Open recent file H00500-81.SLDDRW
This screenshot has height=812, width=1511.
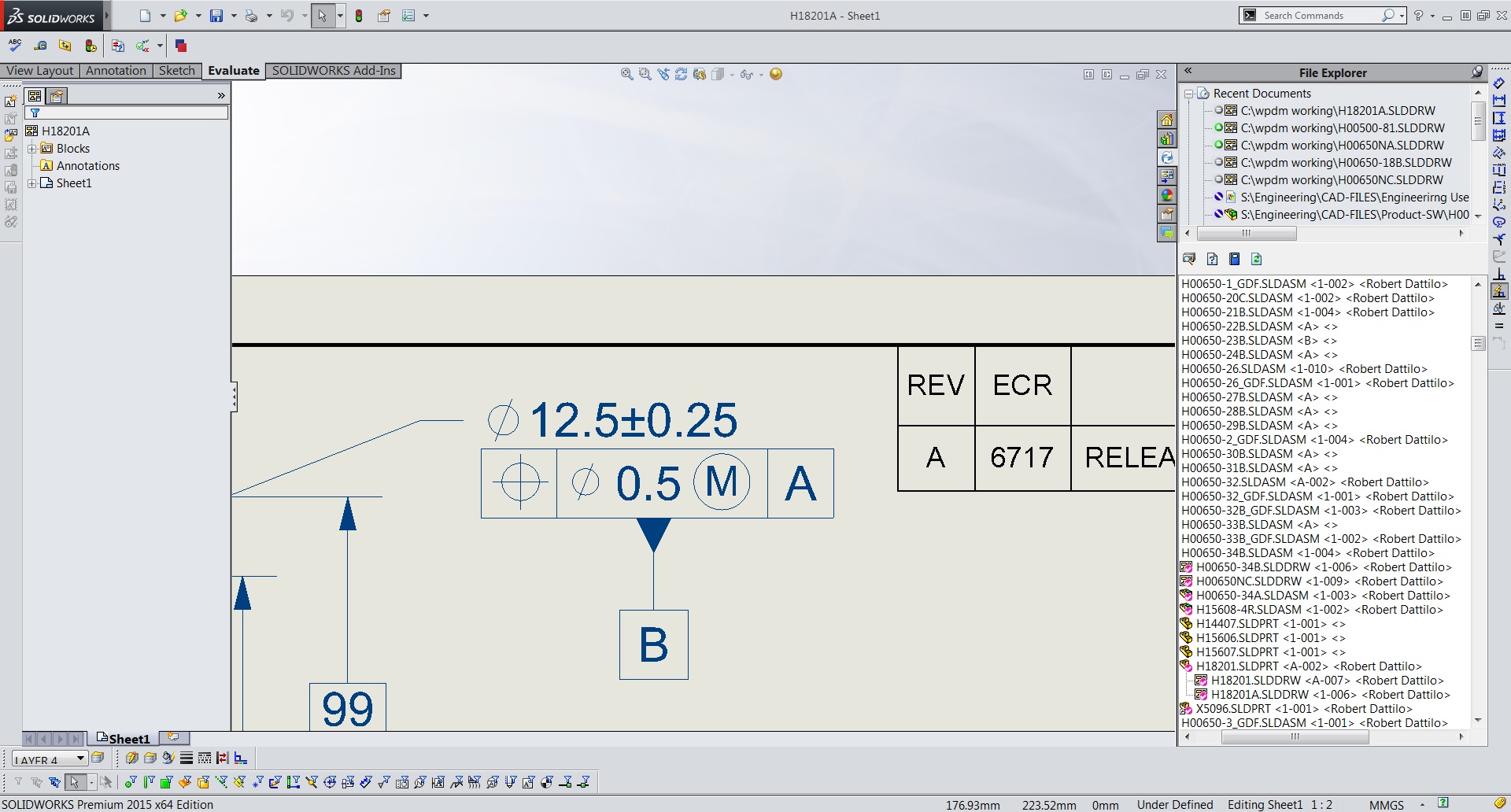(1343, 128)
